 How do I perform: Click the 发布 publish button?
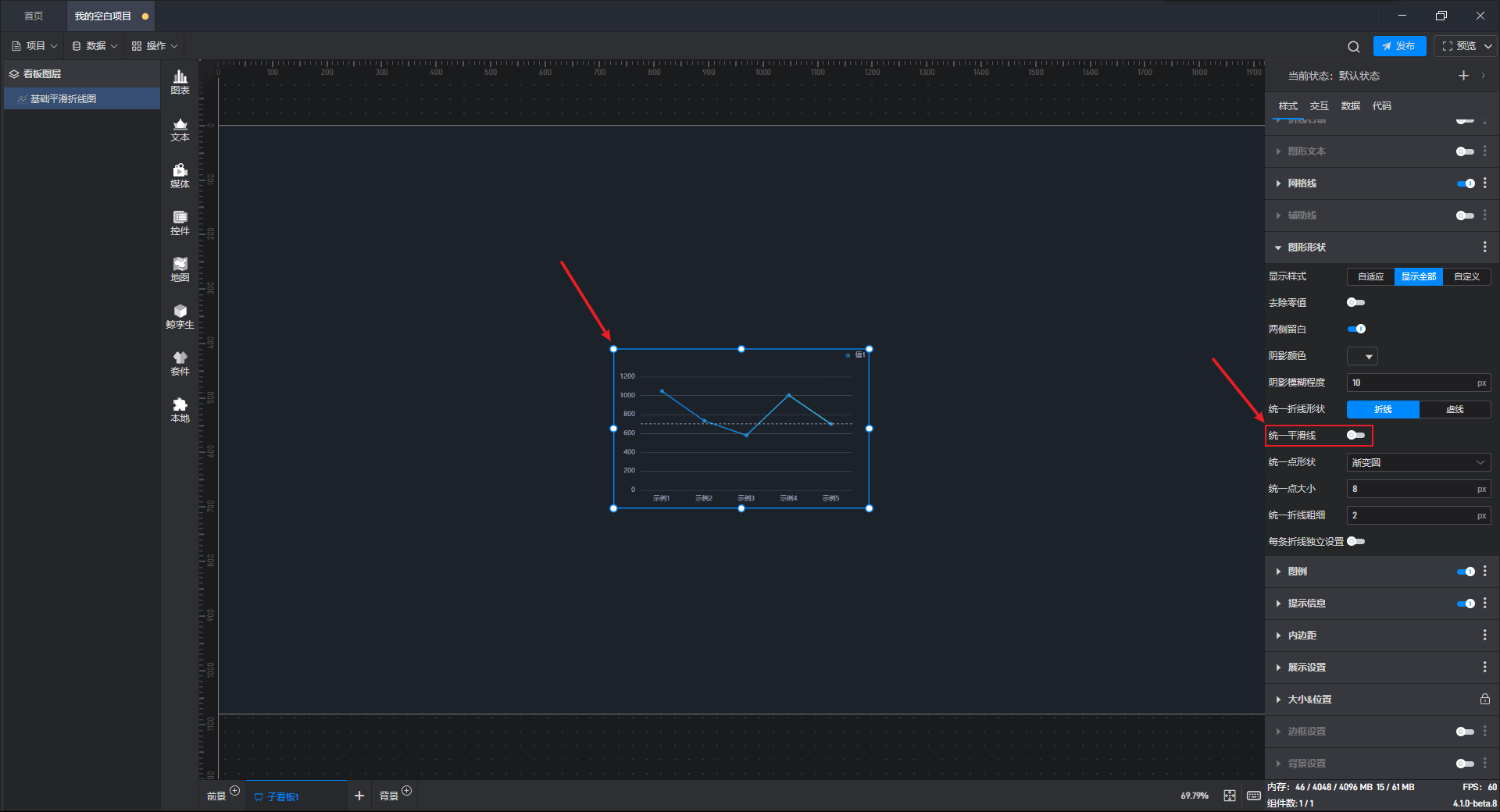[x=1399, y=46]
